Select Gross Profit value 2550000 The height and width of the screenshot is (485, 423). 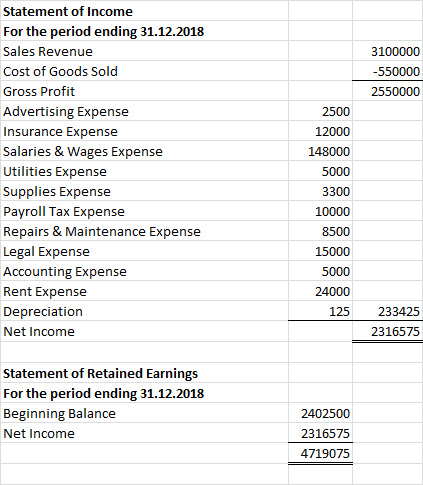coord(395,92)
